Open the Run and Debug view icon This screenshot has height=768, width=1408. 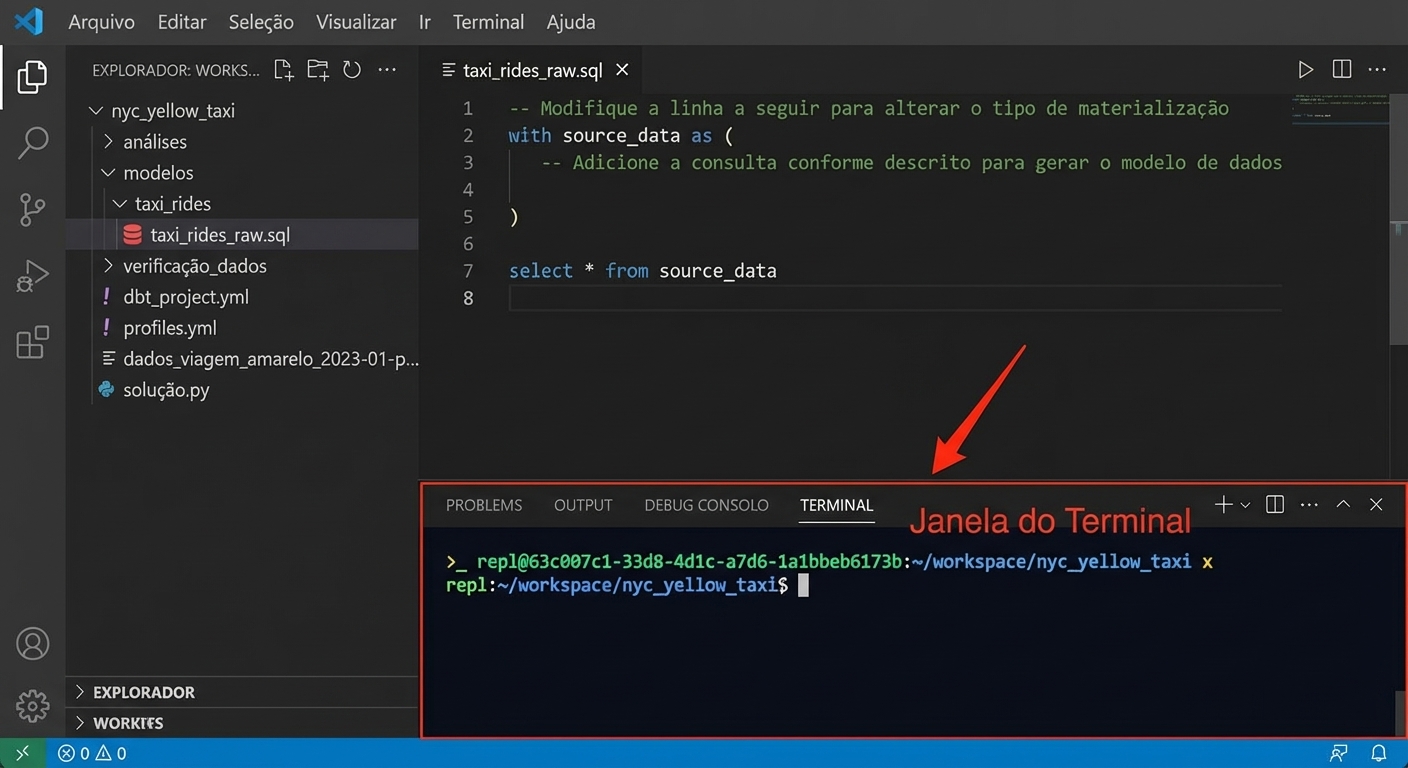[32, 276]
